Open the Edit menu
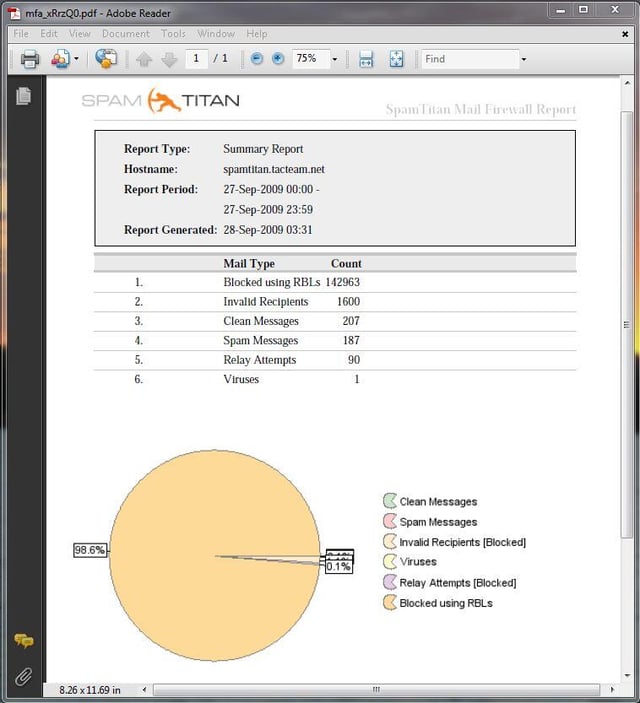Viewport: 640px width, 703px height. click(49, 34)
